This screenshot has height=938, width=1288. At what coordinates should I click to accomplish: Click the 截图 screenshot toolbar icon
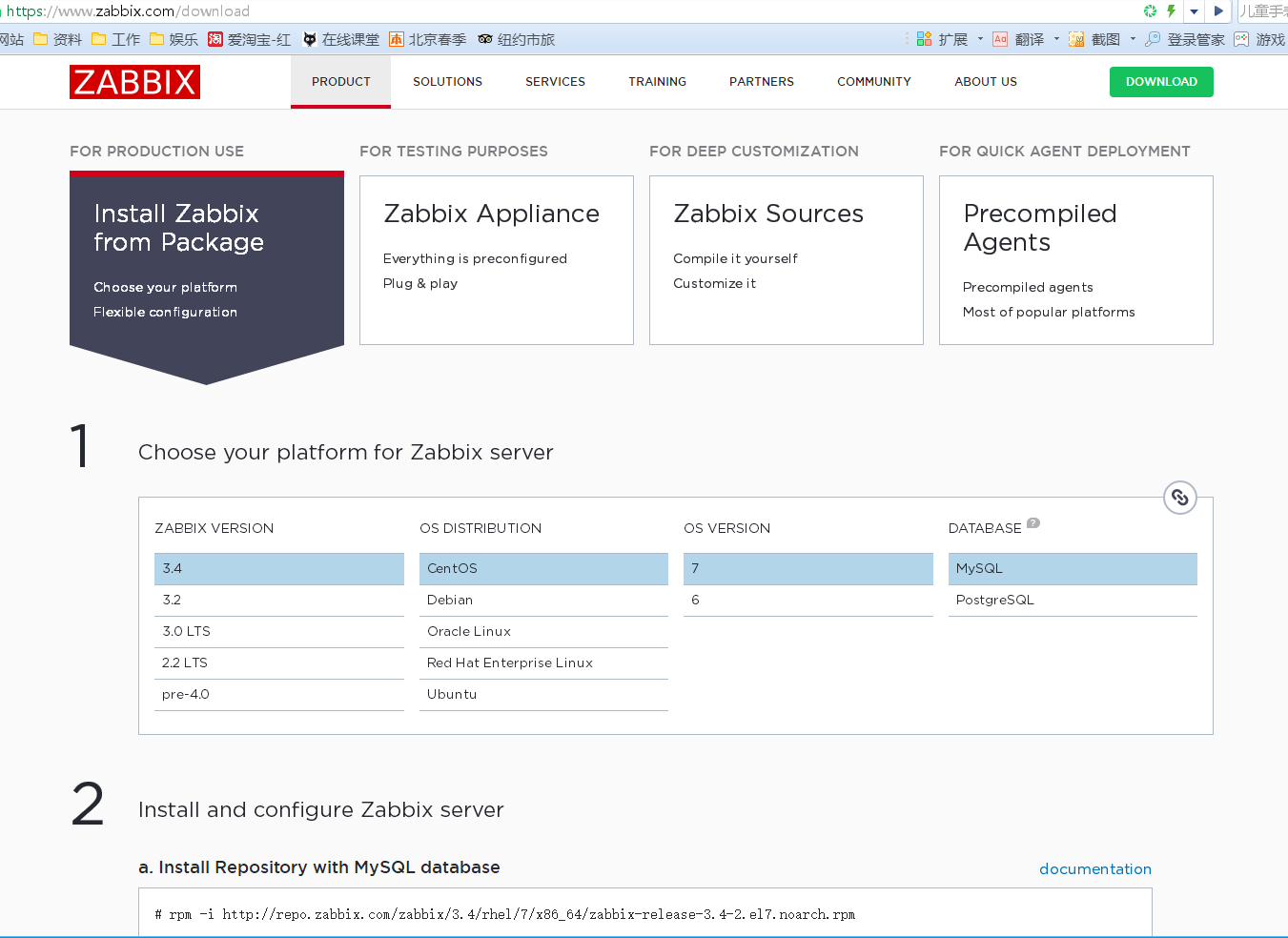[x=1076, y=39]
